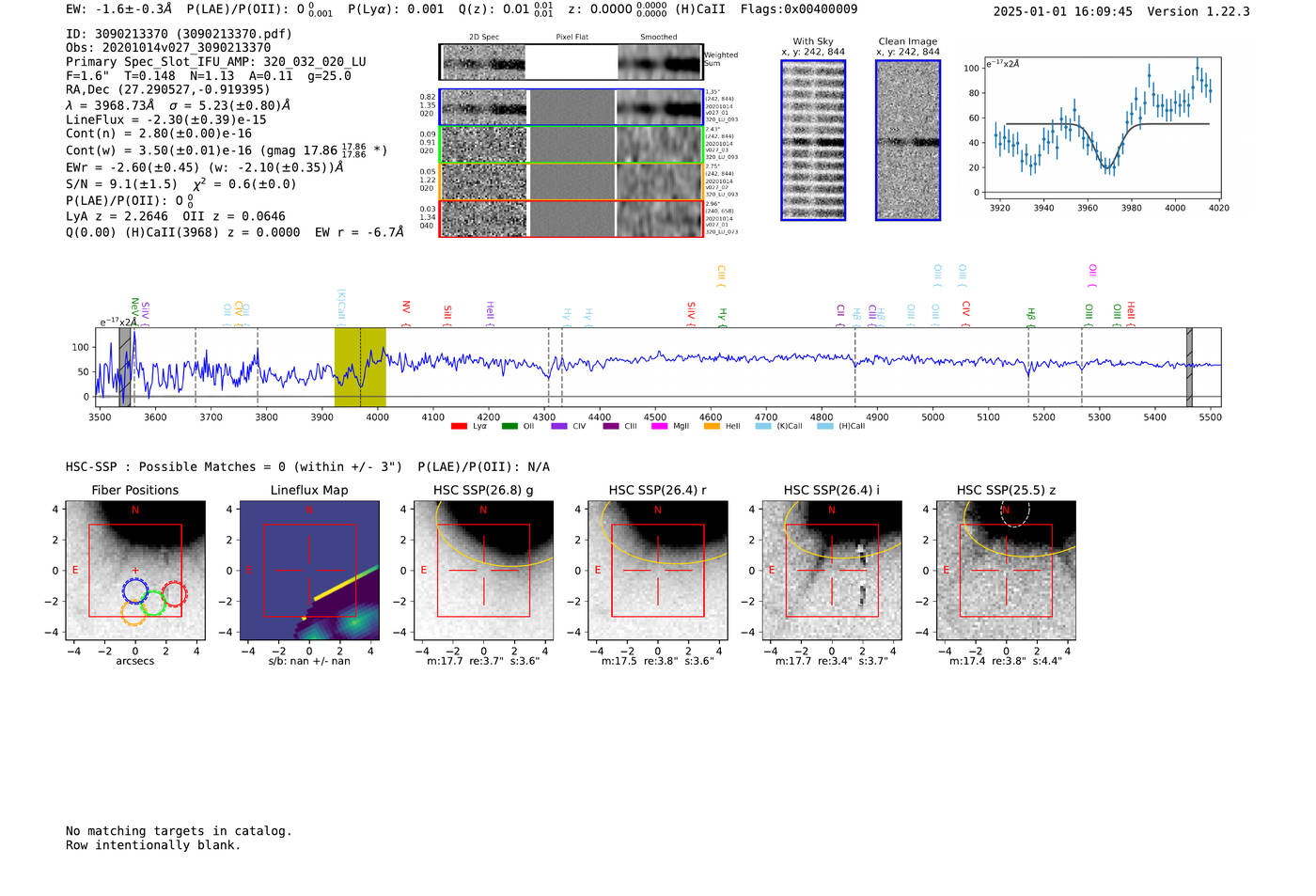Click the Primary Spec_Slot_IFU_AMP line
The width and height of the screenshot is (1316, 896).
[216, 61]
